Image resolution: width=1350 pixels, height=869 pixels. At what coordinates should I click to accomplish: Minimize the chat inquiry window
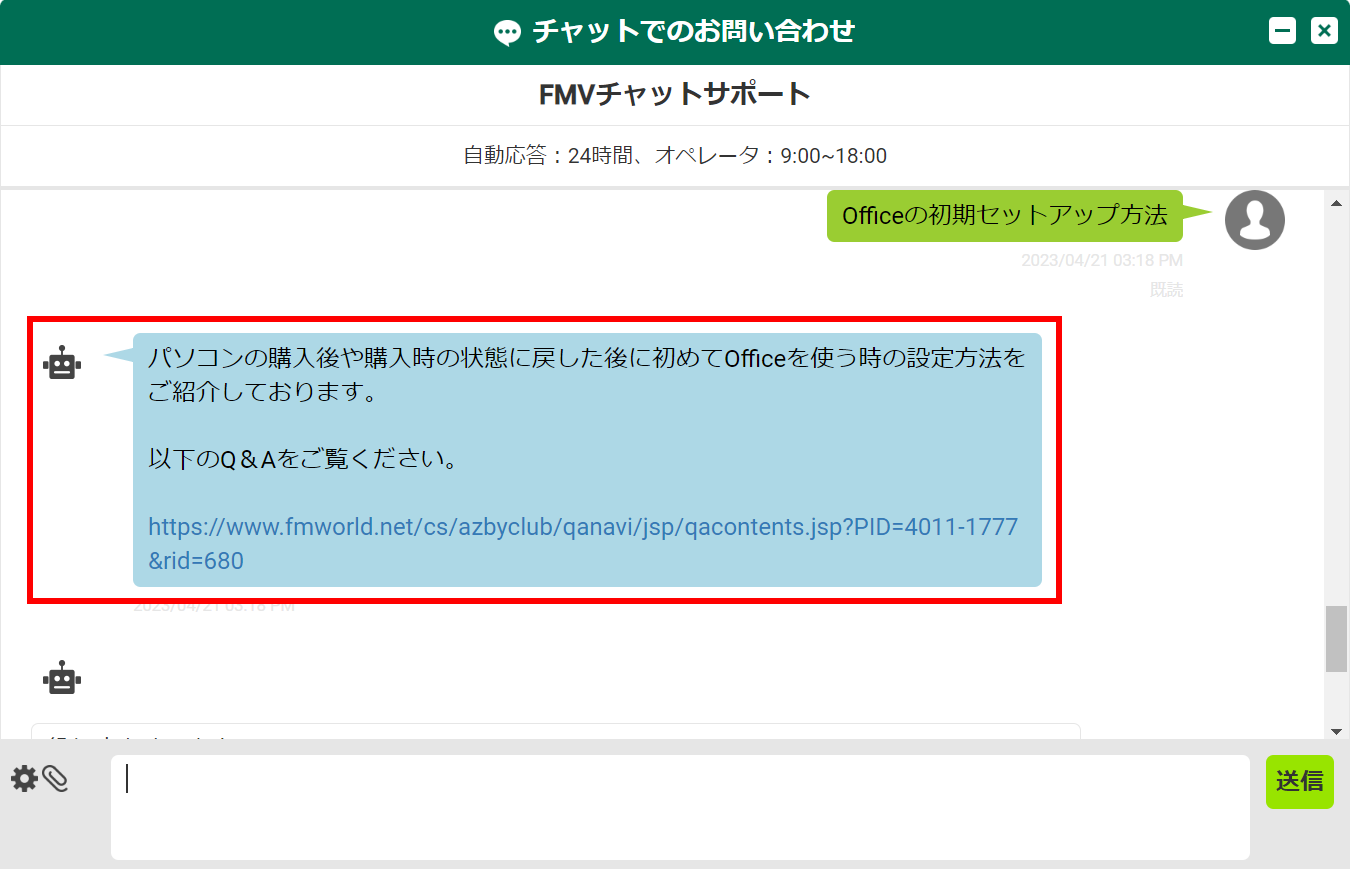(1282, 31)
